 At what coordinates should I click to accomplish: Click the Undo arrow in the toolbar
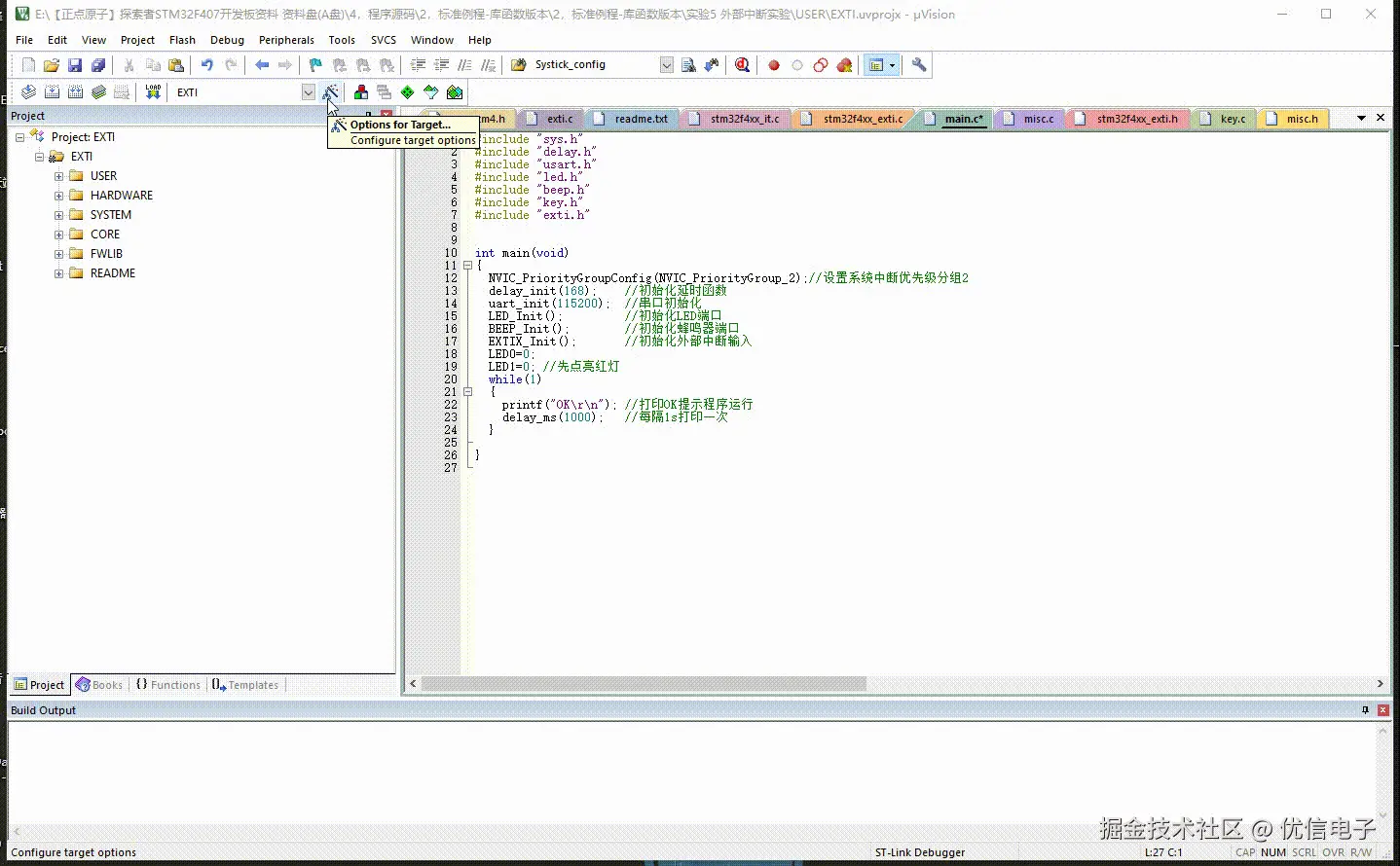tap(206, 65)
